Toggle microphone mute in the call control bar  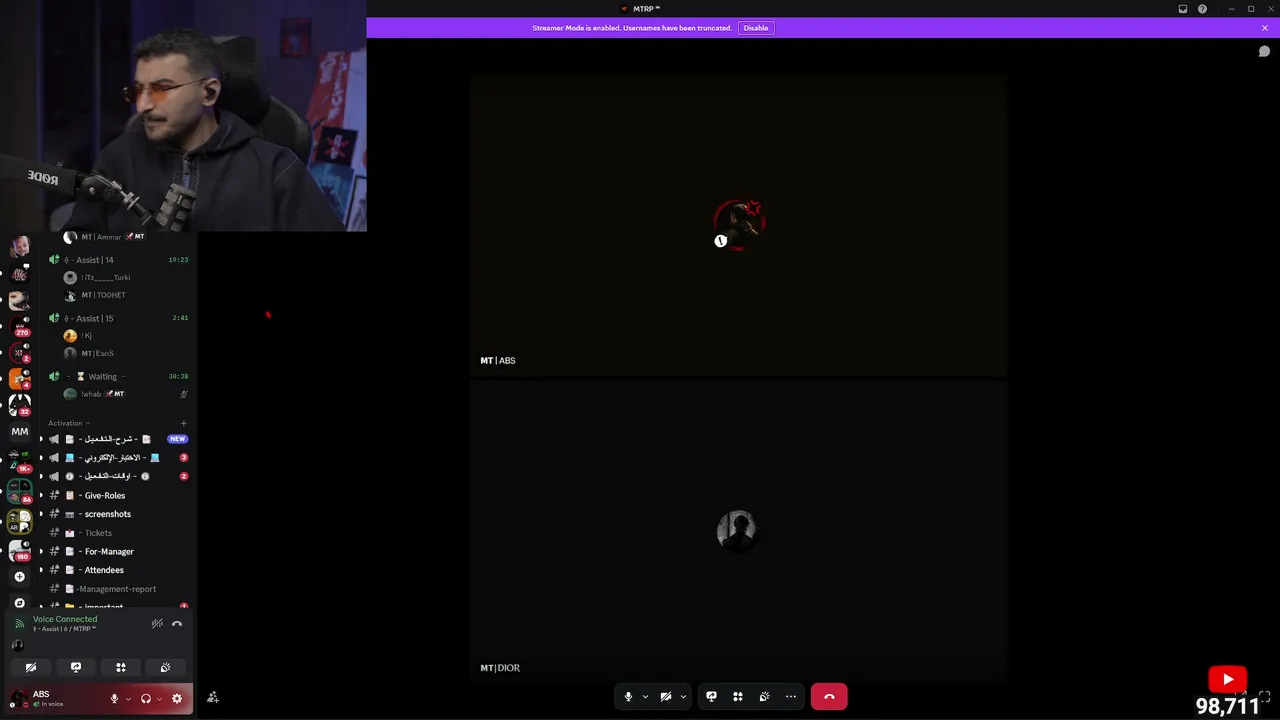[628, 696]
